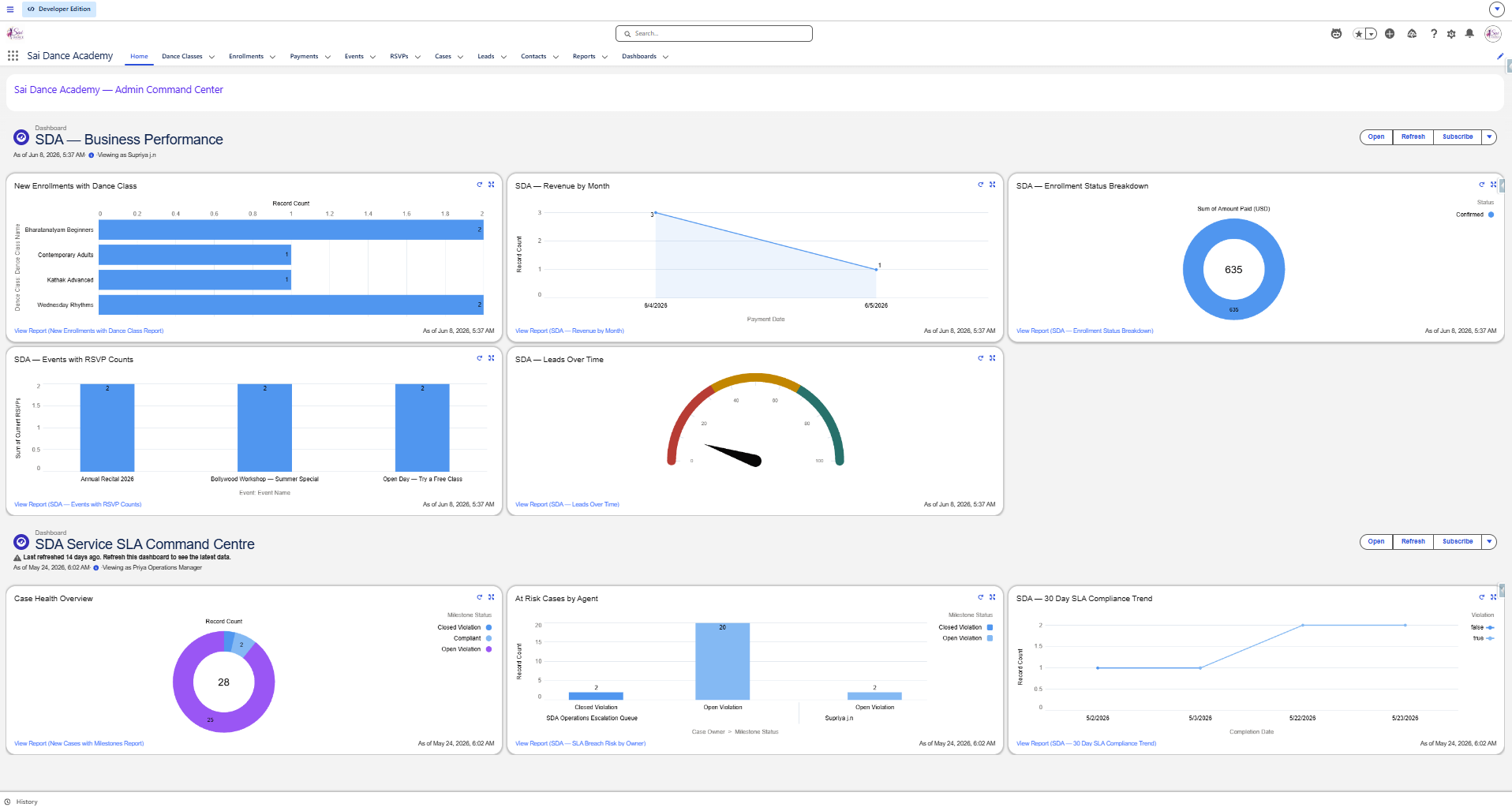The image size is (1512, 811).
Task: Refresh the Case Health Overview widget
Action: coord(479,597)
